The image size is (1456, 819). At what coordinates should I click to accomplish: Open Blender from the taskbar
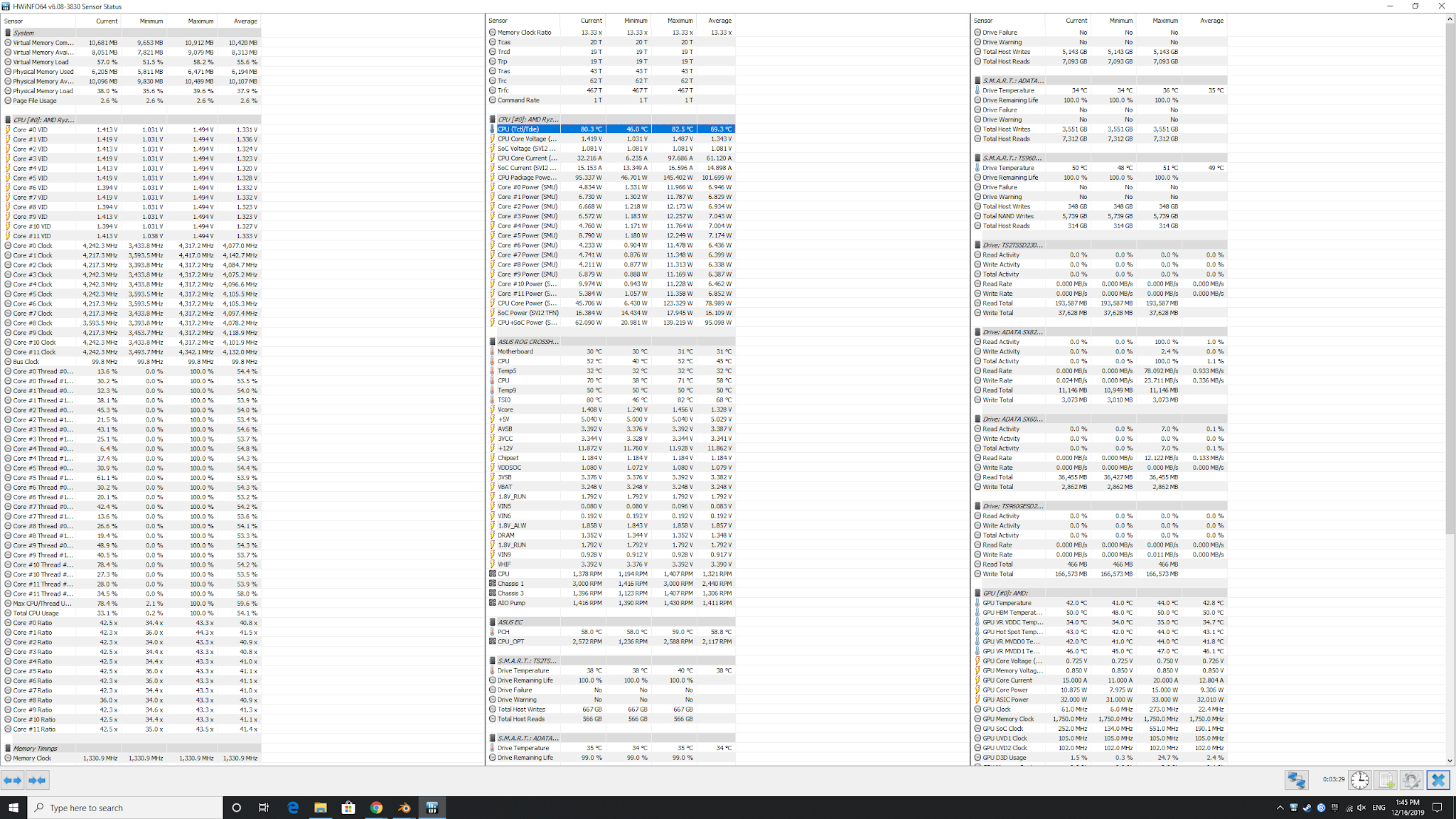click(x=404, y=808)
